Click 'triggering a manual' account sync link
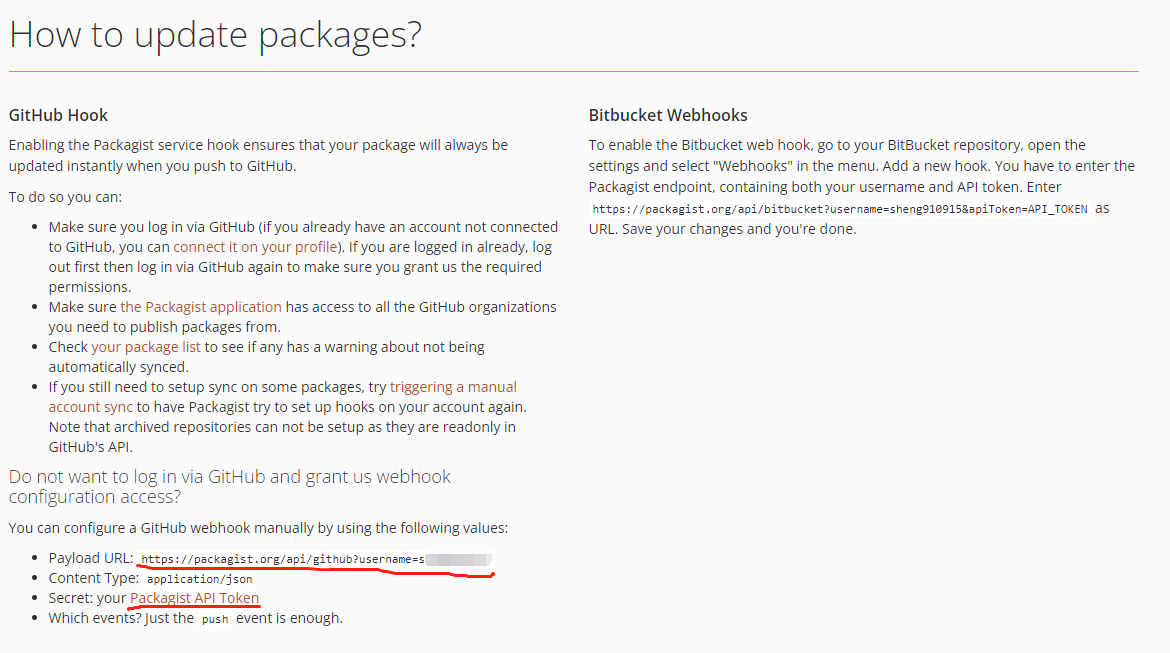 (x=453, y=387)
